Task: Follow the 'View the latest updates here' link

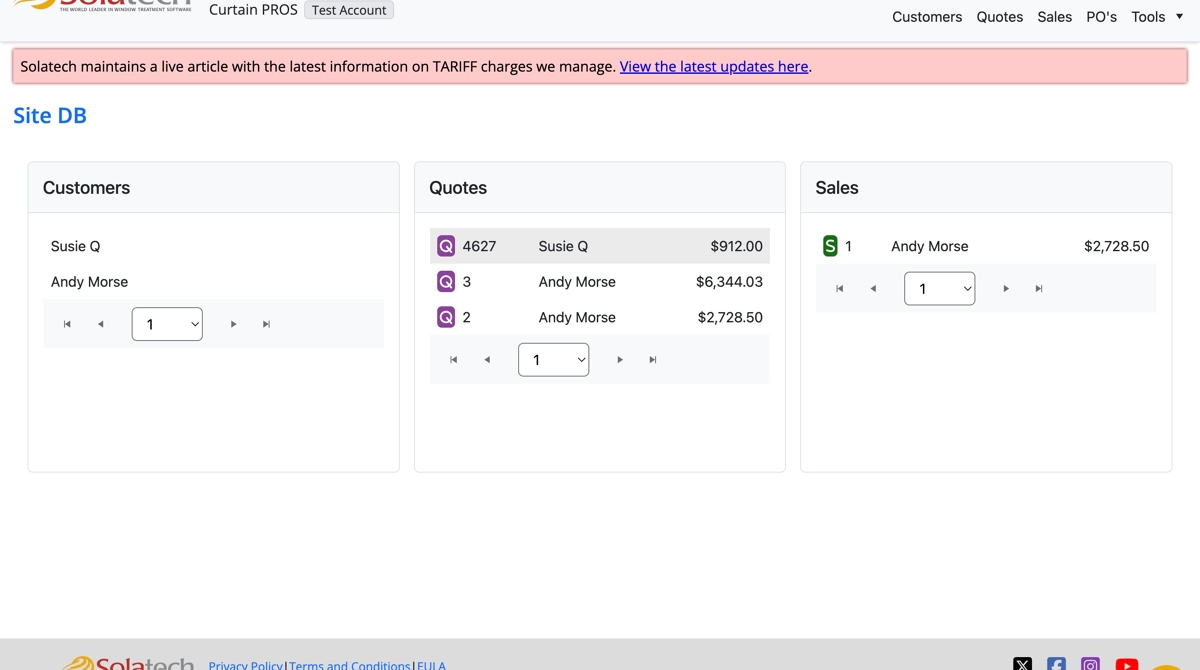Action: 714,67
